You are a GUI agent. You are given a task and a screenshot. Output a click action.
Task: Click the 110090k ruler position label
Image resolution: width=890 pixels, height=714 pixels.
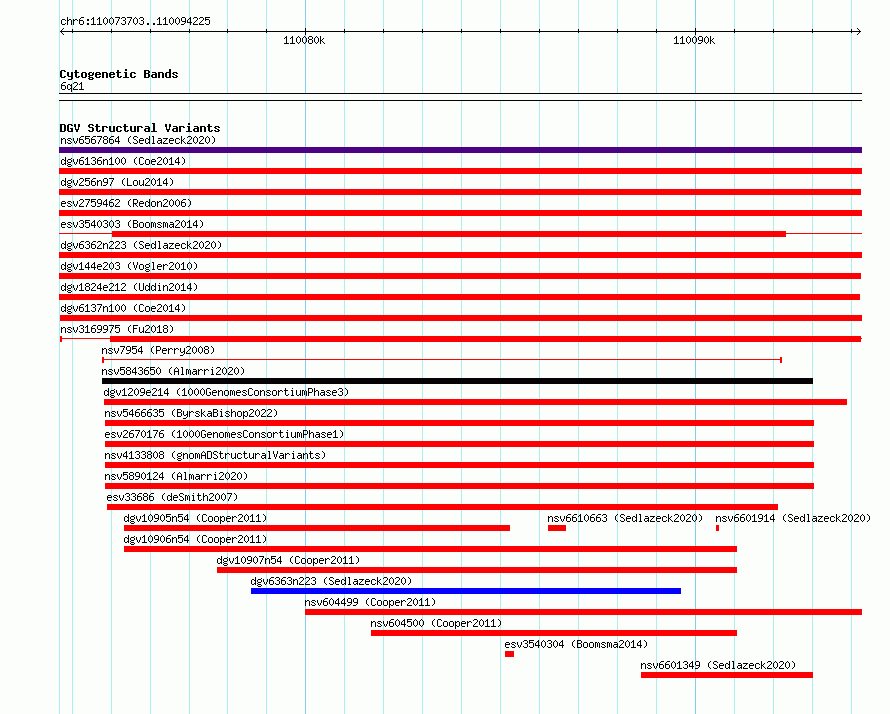pyautogui.click(x=694, y=40)
